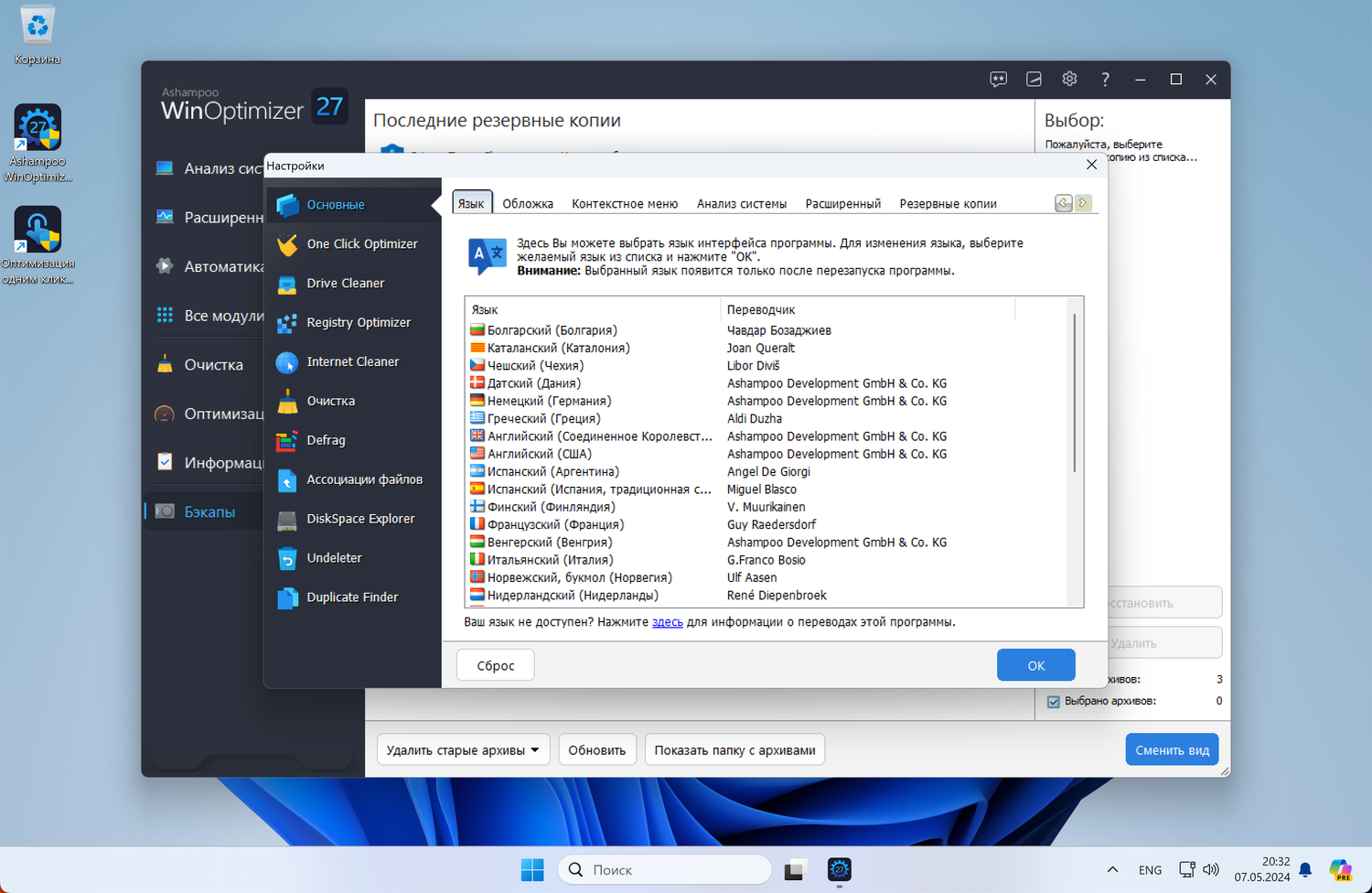
Task: Click the Обновить button
Action: point(597,750)
